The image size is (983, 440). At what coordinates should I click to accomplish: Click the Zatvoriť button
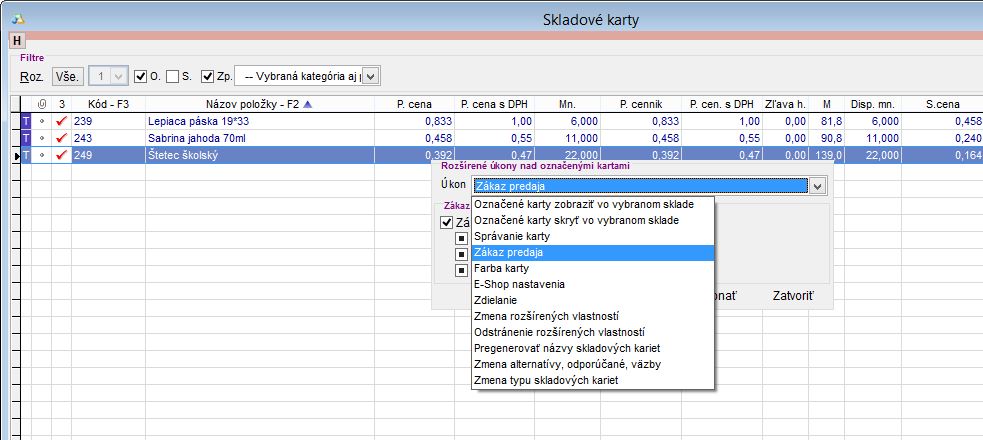tap(794, 297)
